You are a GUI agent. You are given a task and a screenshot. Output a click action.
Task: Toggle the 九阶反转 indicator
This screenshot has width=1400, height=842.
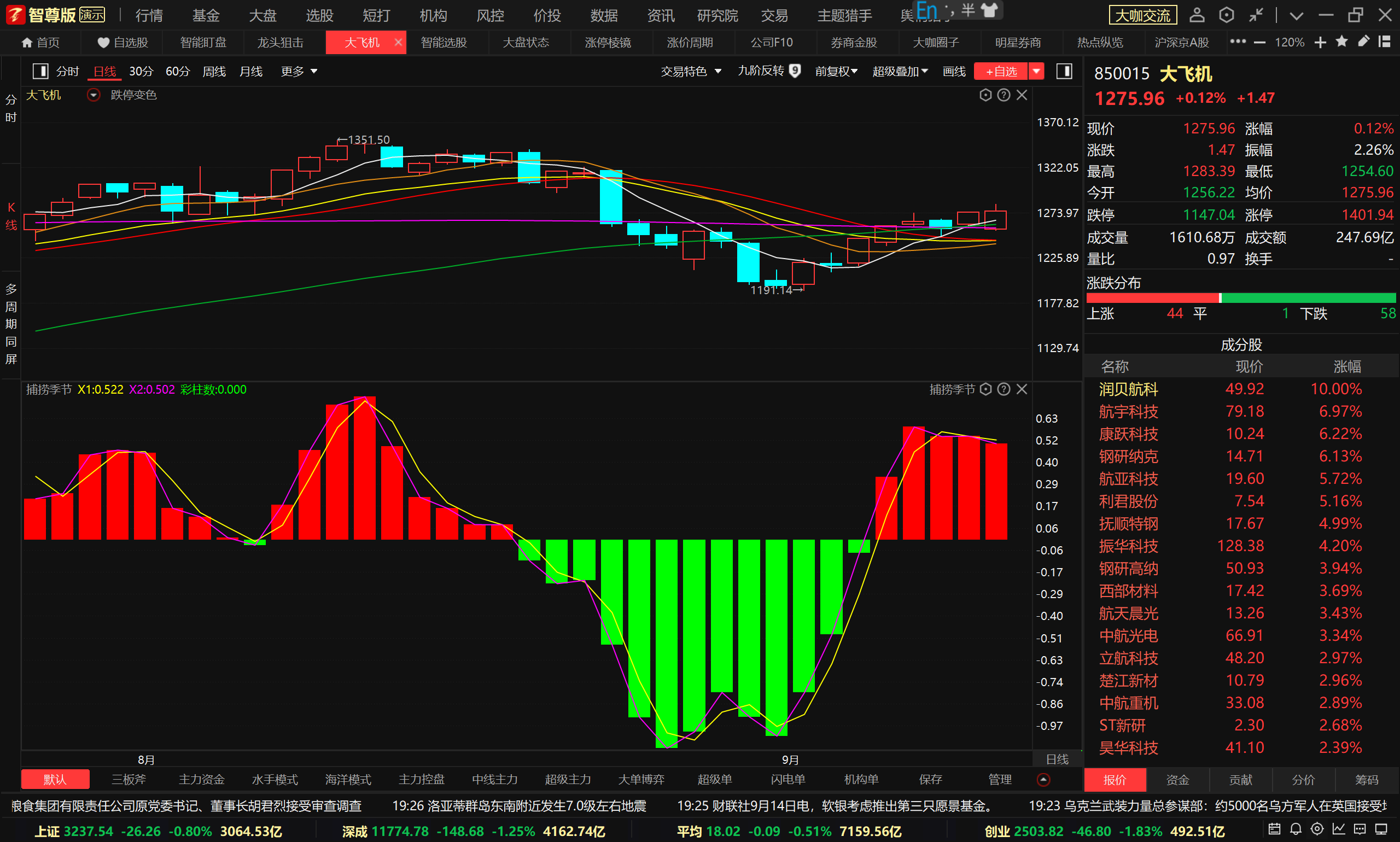pos(768,71)
